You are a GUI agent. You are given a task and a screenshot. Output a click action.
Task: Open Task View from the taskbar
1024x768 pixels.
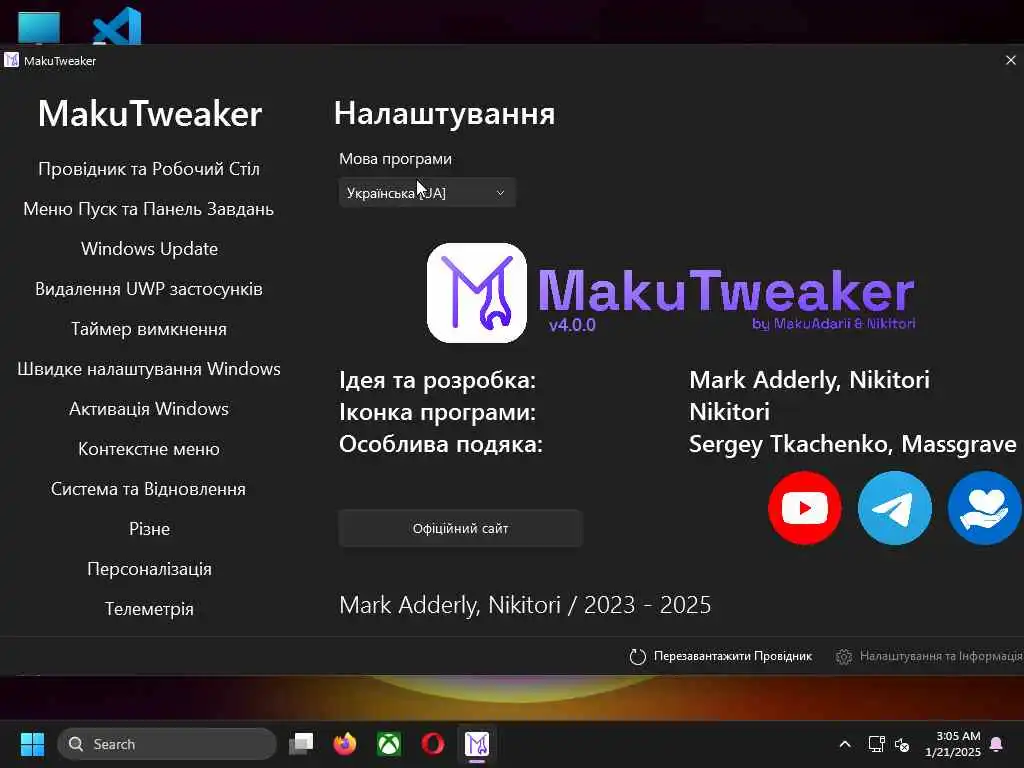click(301, 744)
